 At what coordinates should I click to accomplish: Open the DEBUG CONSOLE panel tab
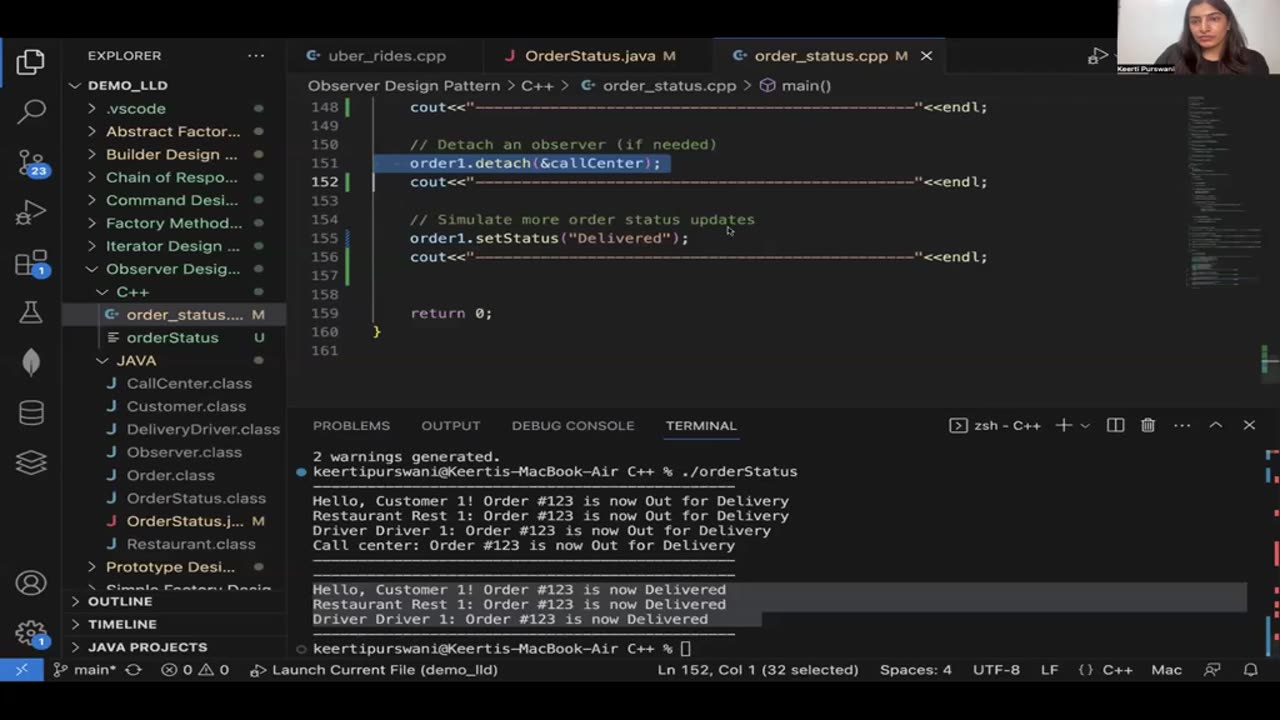point(573,425)
